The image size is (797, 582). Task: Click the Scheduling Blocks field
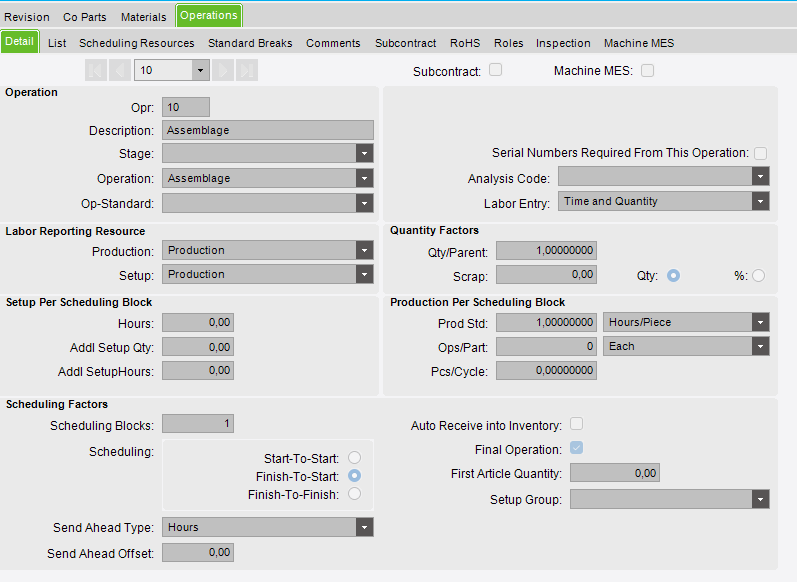198,423
